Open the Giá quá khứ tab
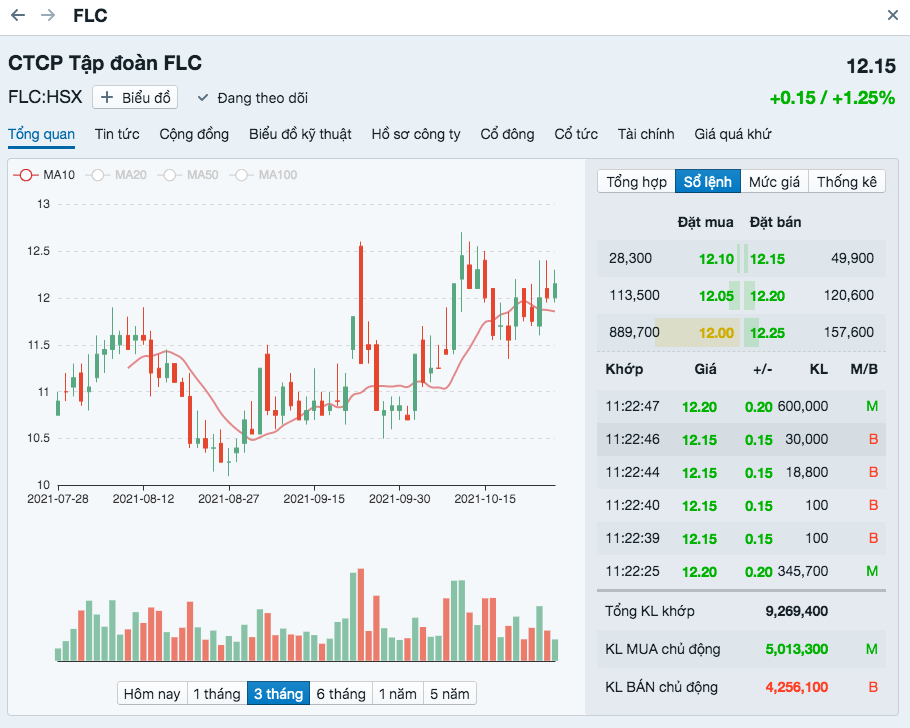910x728 pixels. 732,134
